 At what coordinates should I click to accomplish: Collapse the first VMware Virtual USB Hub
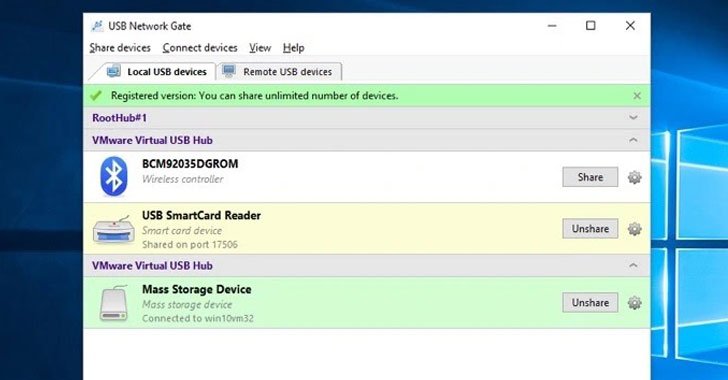click(633, 140)
